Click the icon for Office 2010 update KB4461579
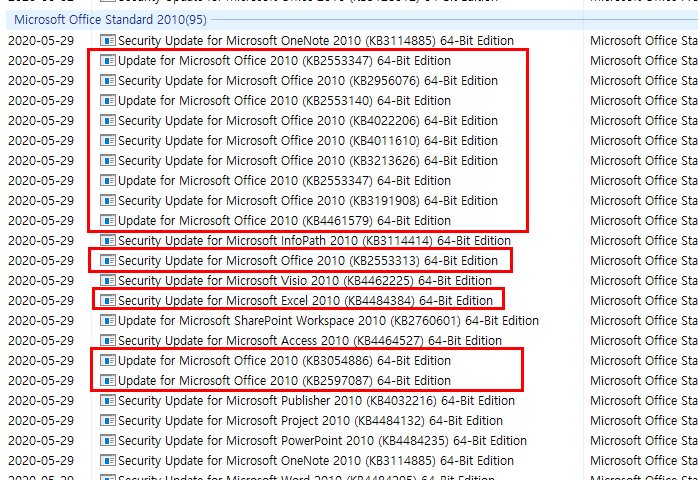 click(108, 221)
